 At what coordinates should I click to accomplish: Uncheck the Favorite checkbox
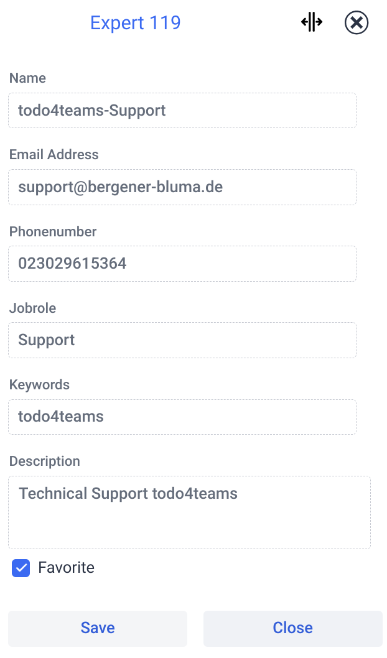(x=21, y=568)
